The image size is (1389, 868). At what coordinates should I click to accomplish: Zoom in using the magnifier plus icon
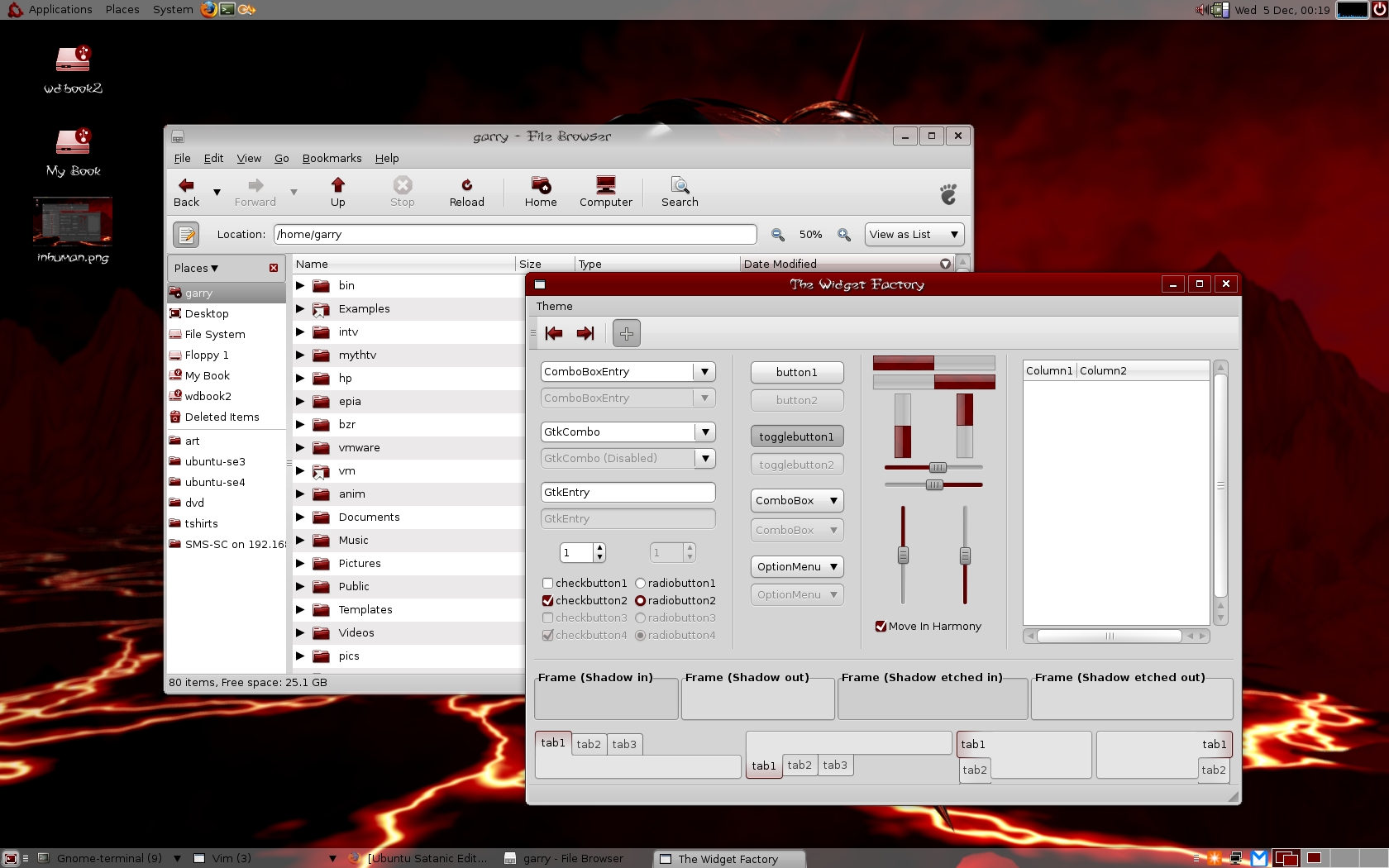point(843,235)
